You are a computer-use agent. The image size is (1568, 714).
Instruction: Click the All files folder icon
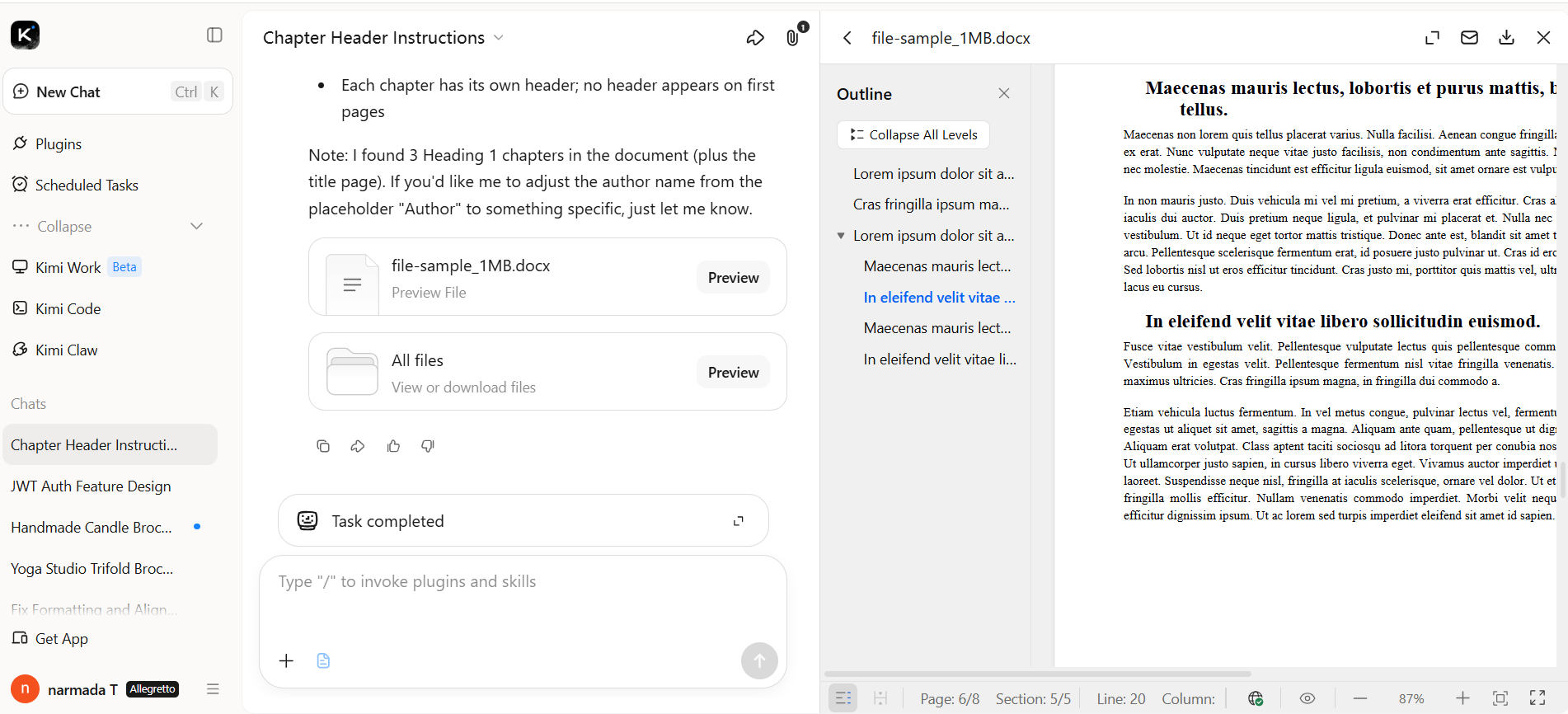pyautogui.click(x=352, y=372)
